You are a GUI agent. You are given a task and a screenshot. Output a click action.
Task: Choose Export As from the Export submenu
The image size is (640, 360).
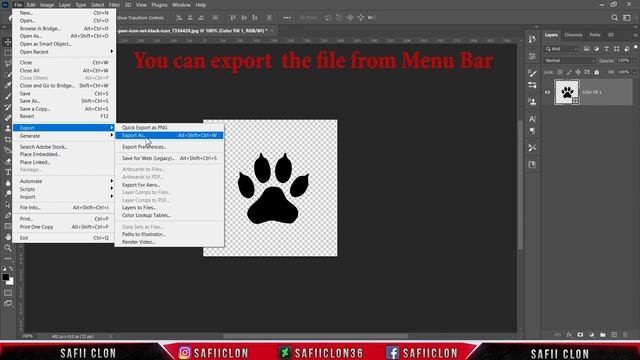click(x=169, y=136)
